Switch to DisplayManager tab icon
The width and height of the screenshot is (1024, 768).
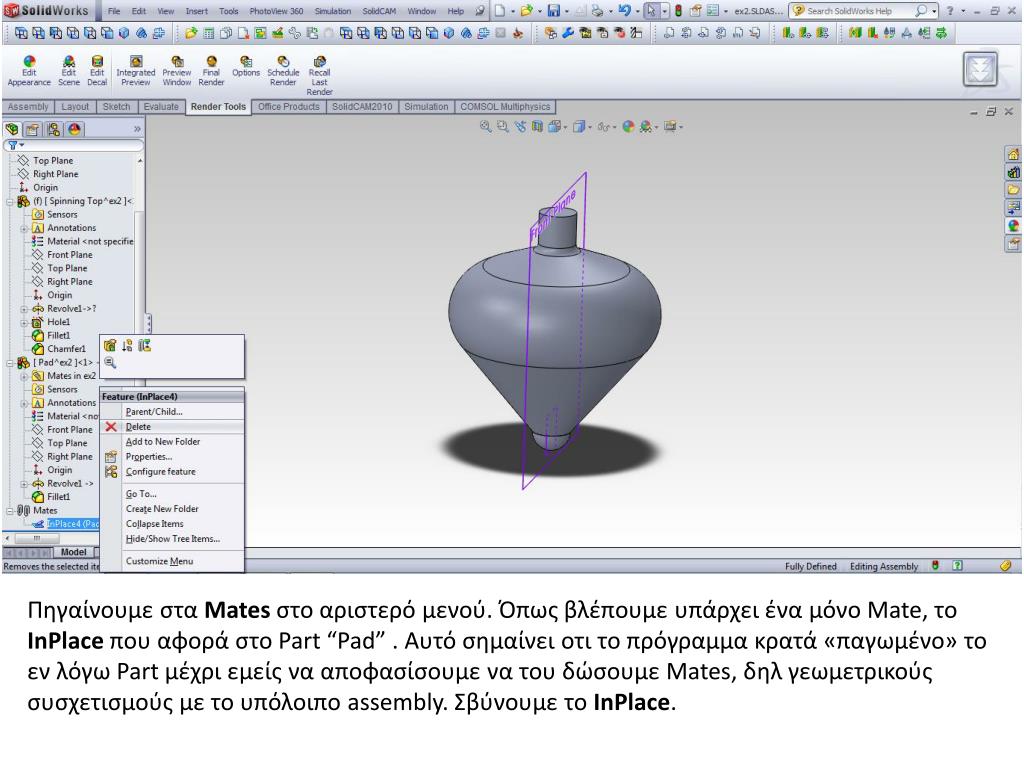(74, 129)
